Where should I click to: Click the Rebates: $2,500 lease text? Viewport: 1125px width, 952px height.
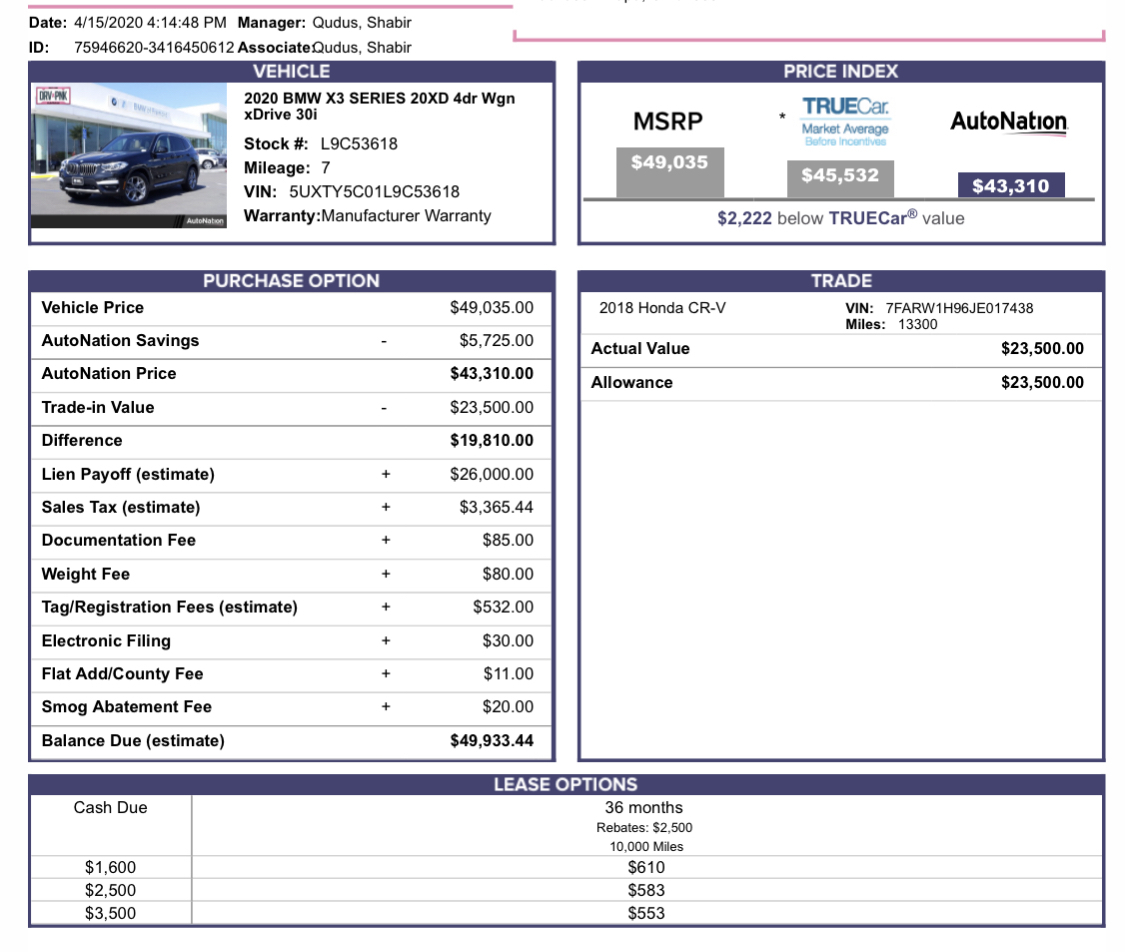click(x=644, y=828)
